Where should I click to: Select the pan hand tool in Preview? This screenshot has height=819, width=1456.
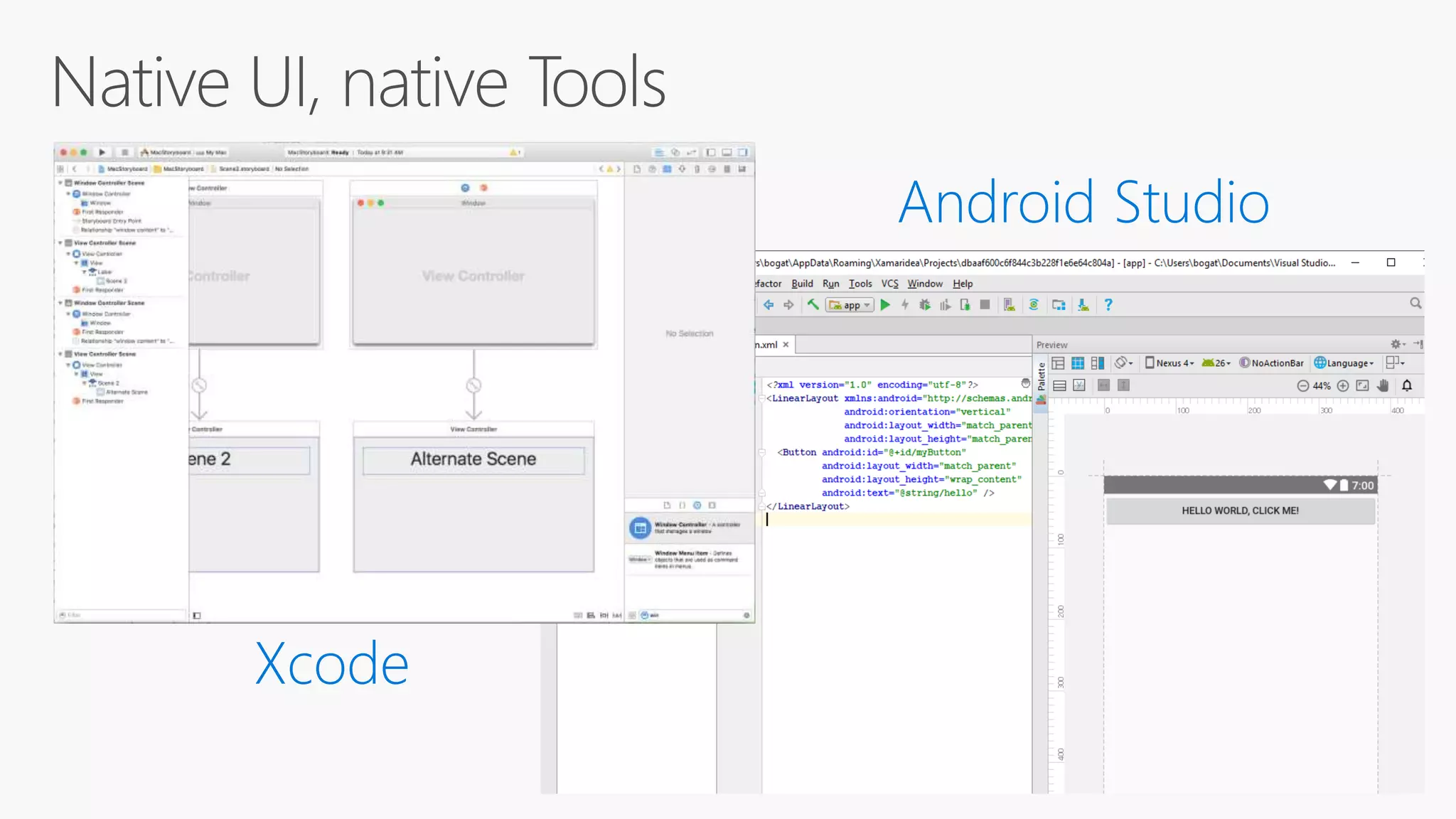pyautogui.click(x=1383, y=386)
